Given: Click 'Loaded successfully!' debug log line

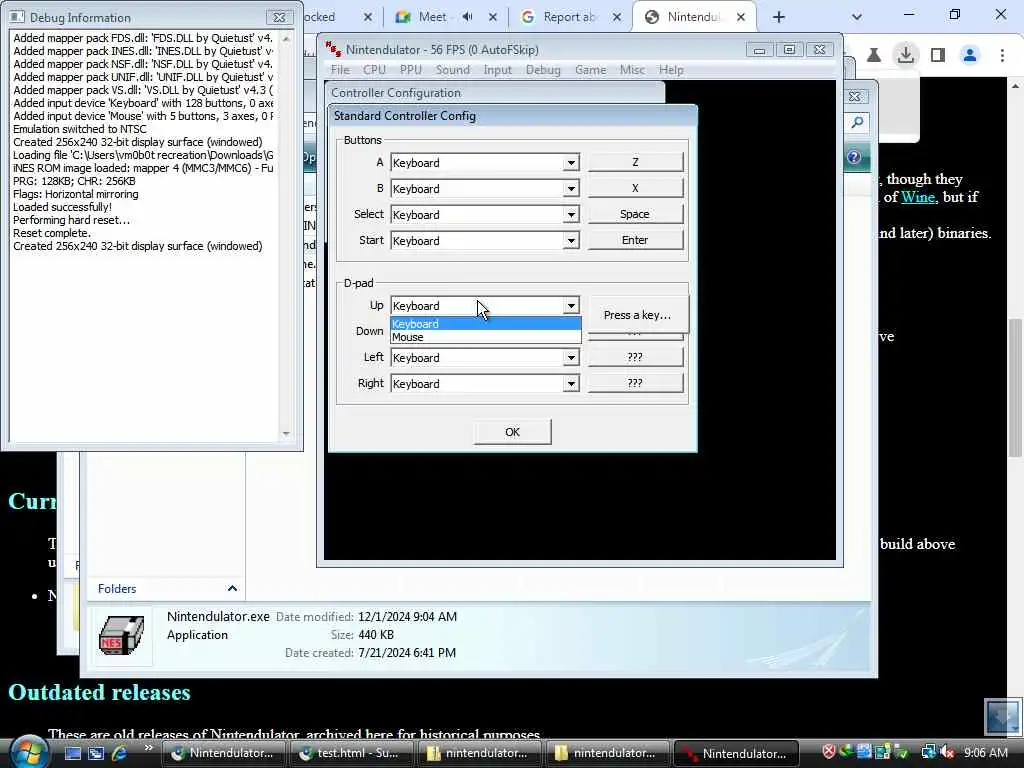Looking at the screenshot, I should pyautogui.click(x=63, y=207).
